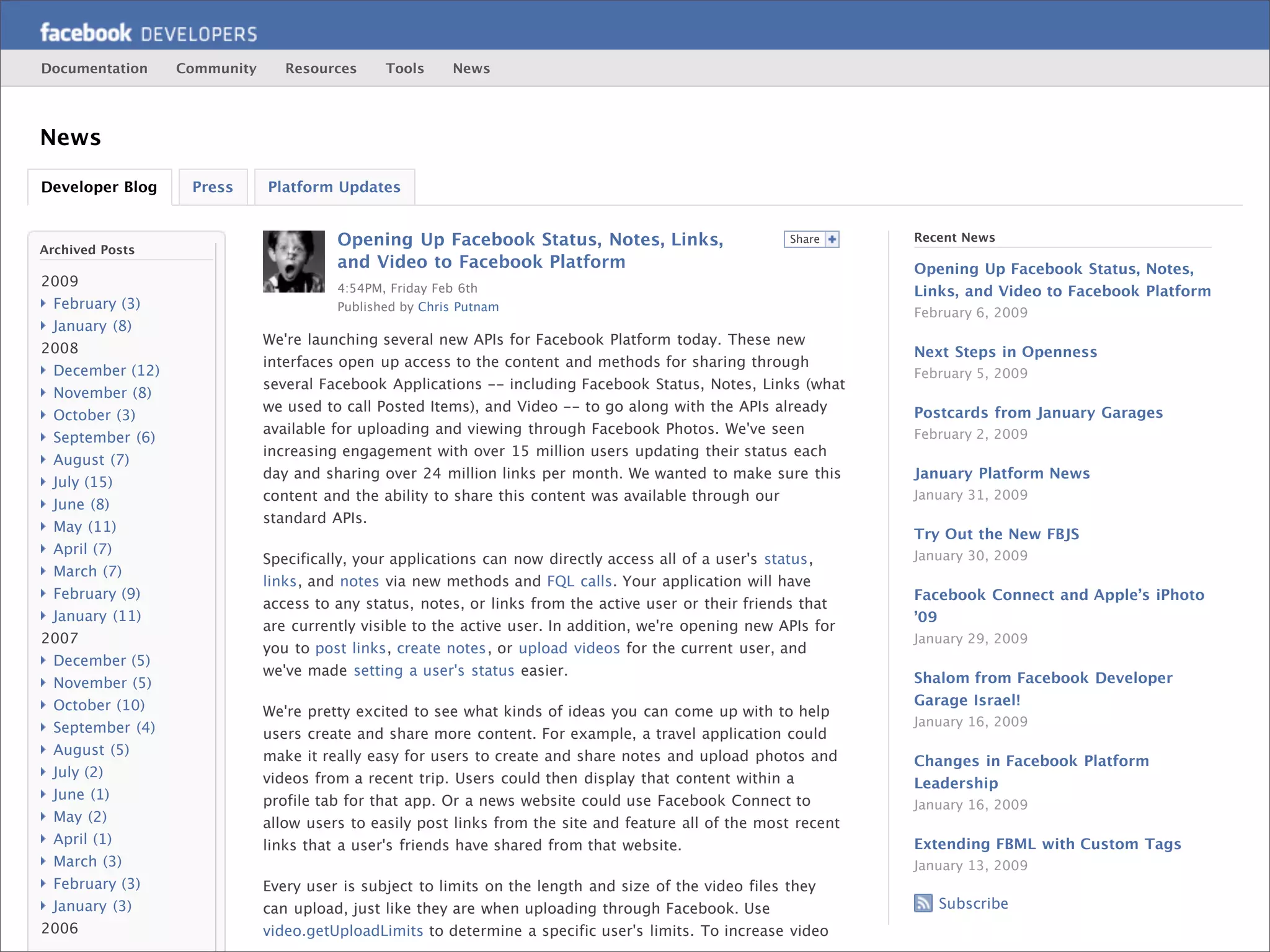This screenshot has width=1270, height=952.
Task: Open the author's profile photo thumbnail
Action: click(294, 262)
